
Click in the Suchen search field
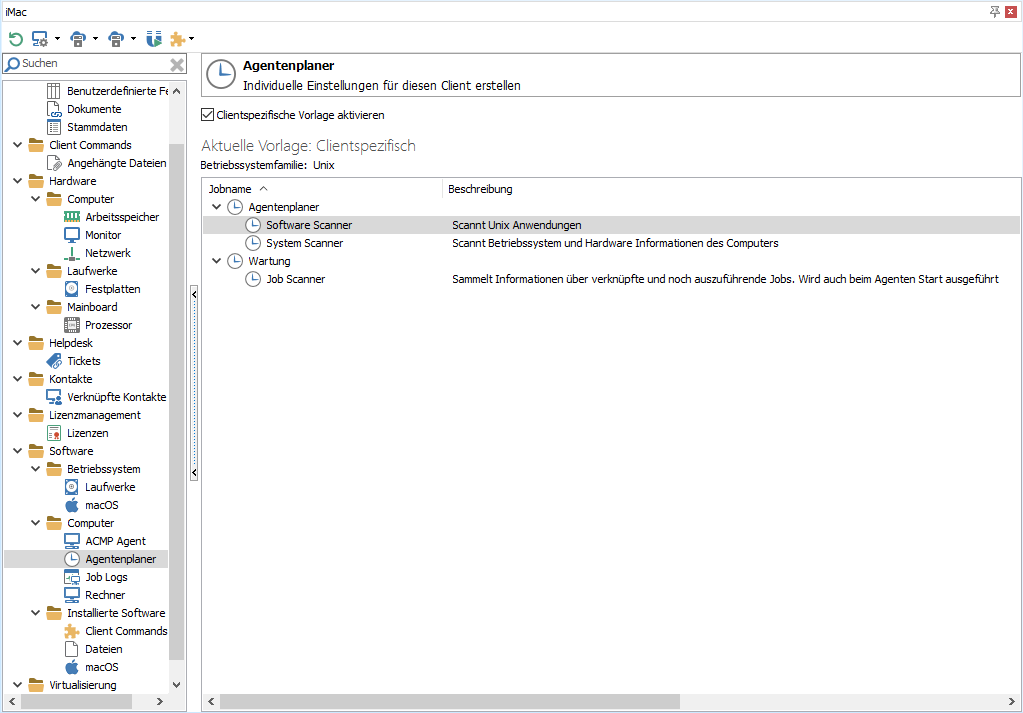(90, 64)
